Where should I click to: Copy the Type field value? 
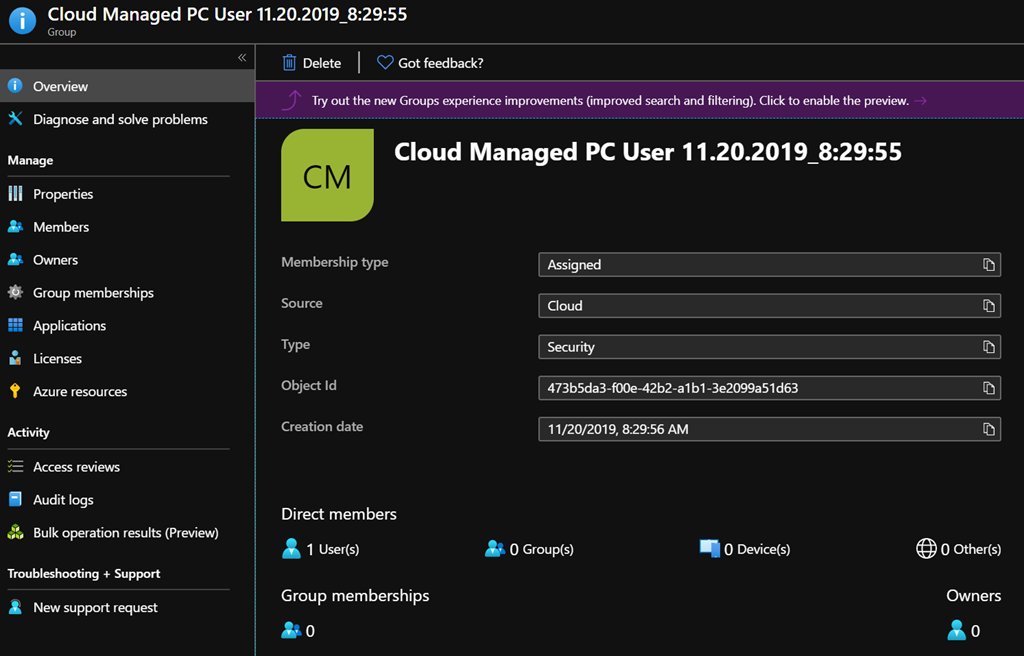pos(988,347)
